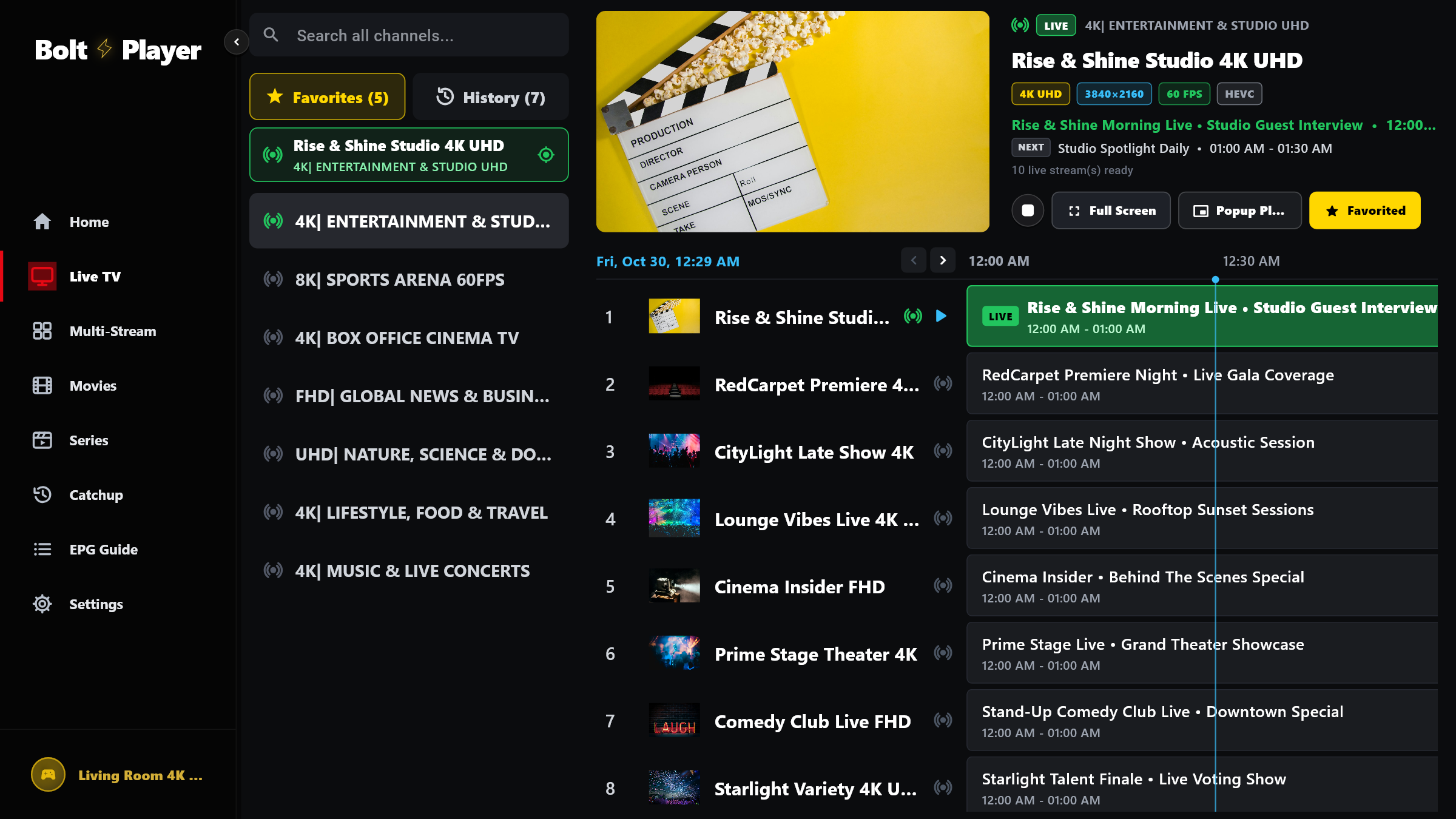Select Prime Stage Theater 4K channel
1456x819 pixels.
coord(780,653)
